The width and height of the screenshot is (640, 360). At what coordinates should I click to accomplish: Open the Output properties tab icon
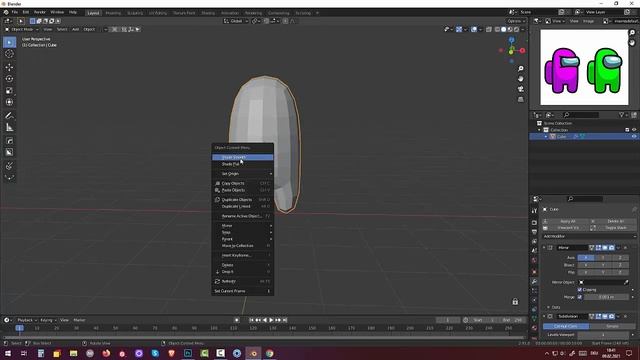[x=534, y=232]
